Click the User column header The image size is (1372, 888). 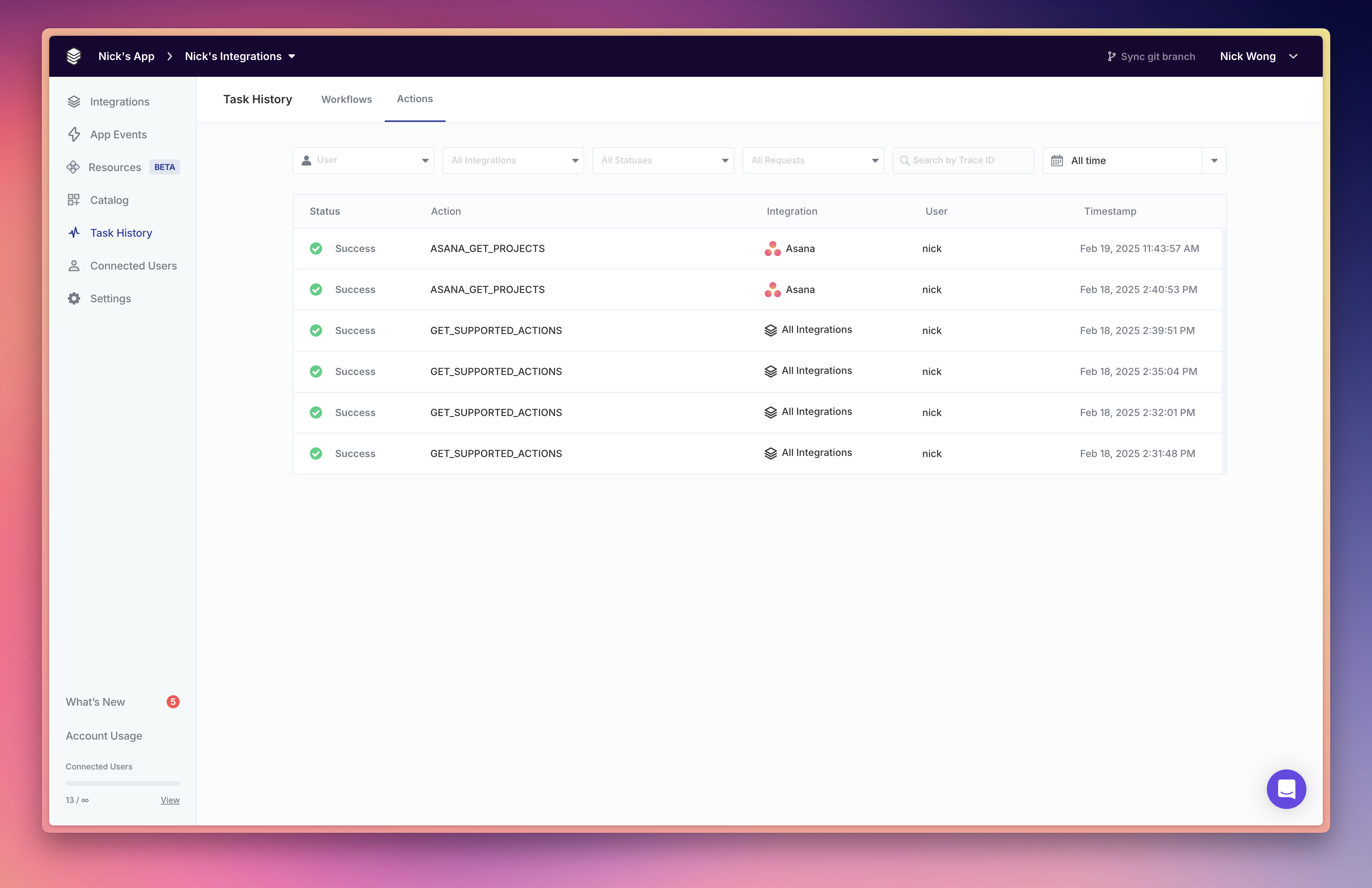[936, 211]
